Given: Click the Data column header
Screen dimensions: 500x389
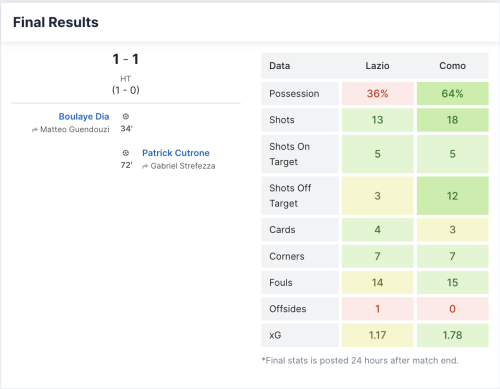Looking at the screenshot, I should coord(280,66).
